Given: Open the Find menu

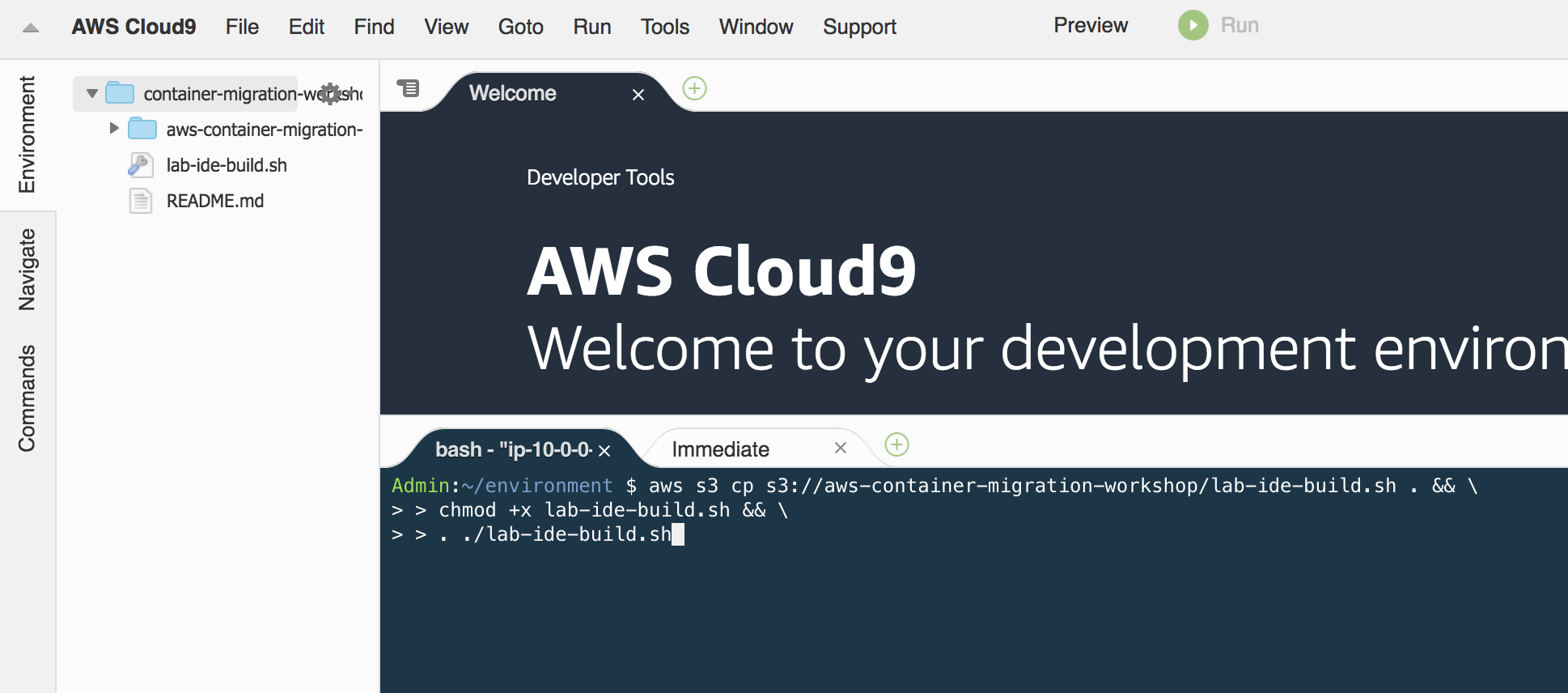Looking at the screenshot, I should point(374,27).
